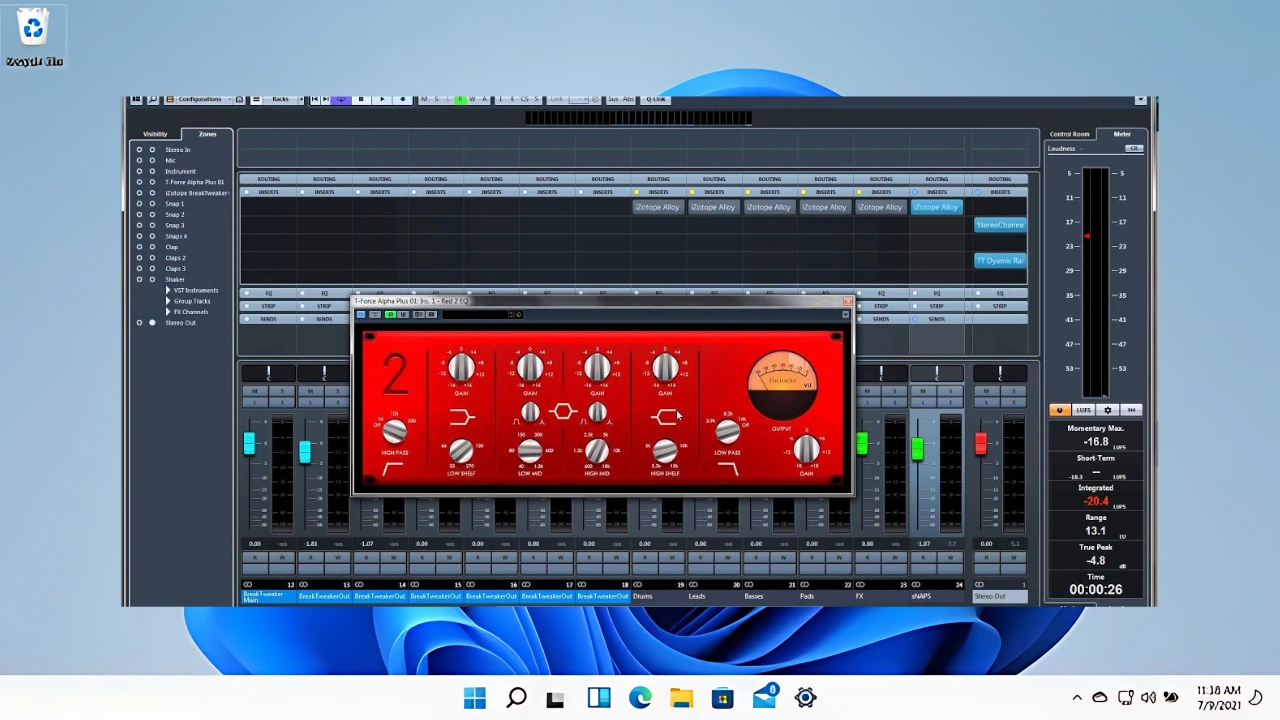Mute the Stereo Out channel
Viewport: 1280px width, 720px height.
[986, 391]
